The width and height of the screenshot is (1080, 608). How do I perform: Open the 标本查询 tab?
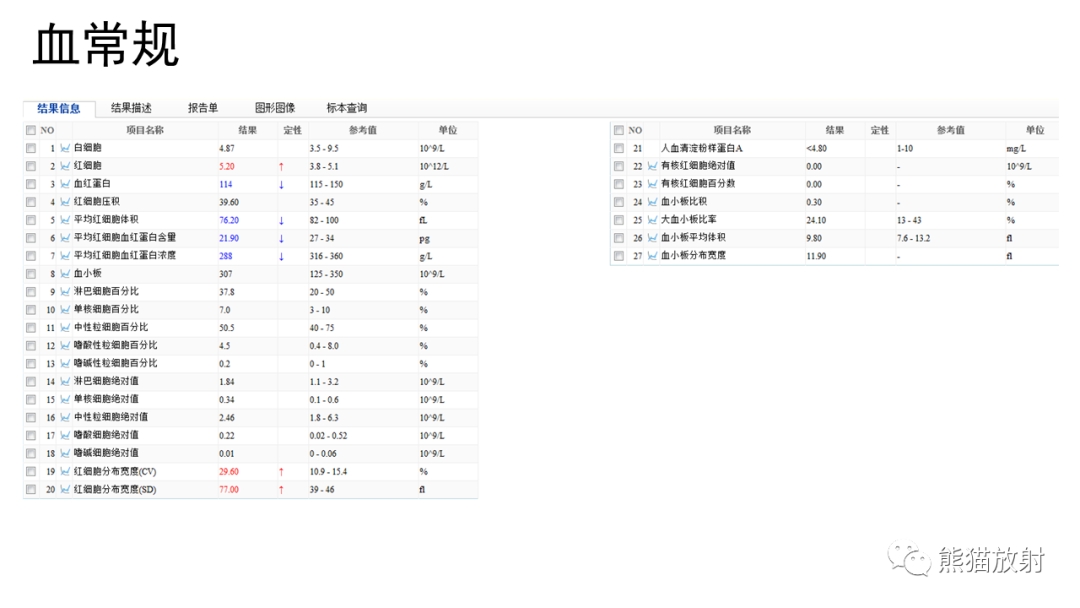click(346, 108)
